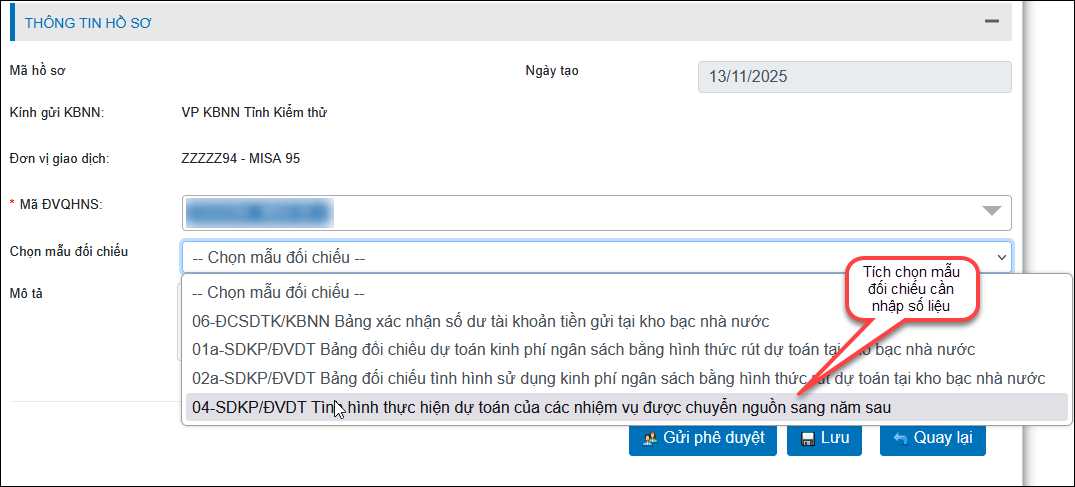Click the red callout annotation bubble
Screen dimensions: 1075x487
pyautogui.click(x=909, y=290)
